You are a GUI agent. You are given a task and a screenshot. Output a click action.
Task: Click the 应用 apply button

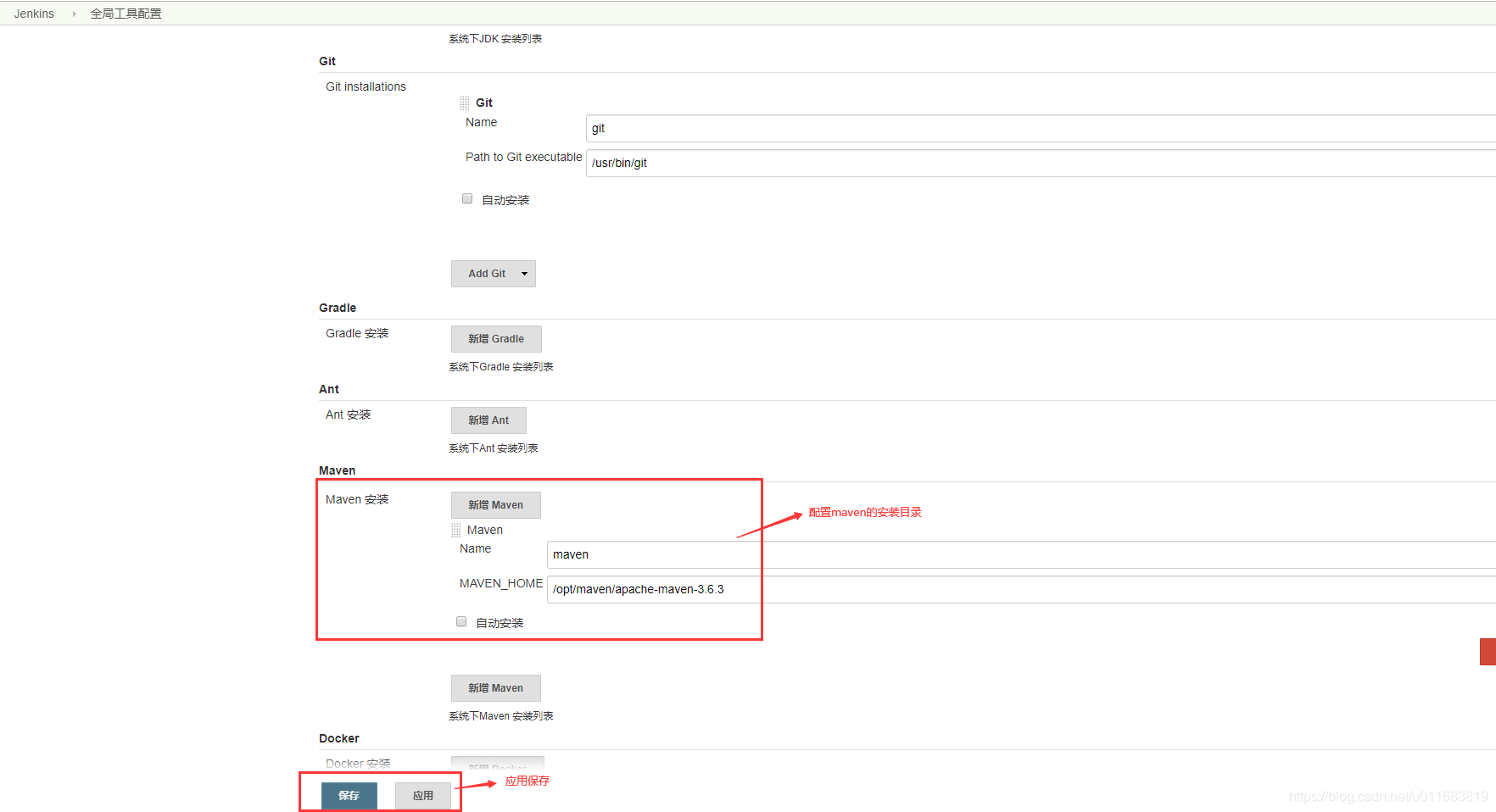click(x=422, y=796)
